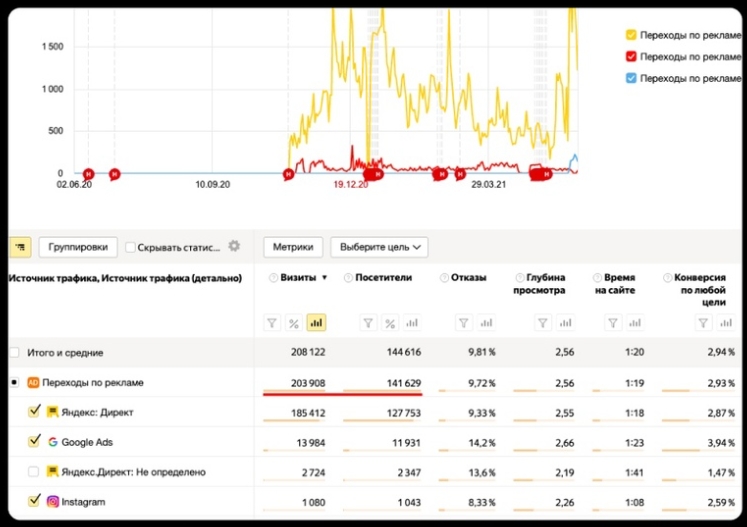
Task: Sort by Посетители column header
Action: (x=384, y=278)
